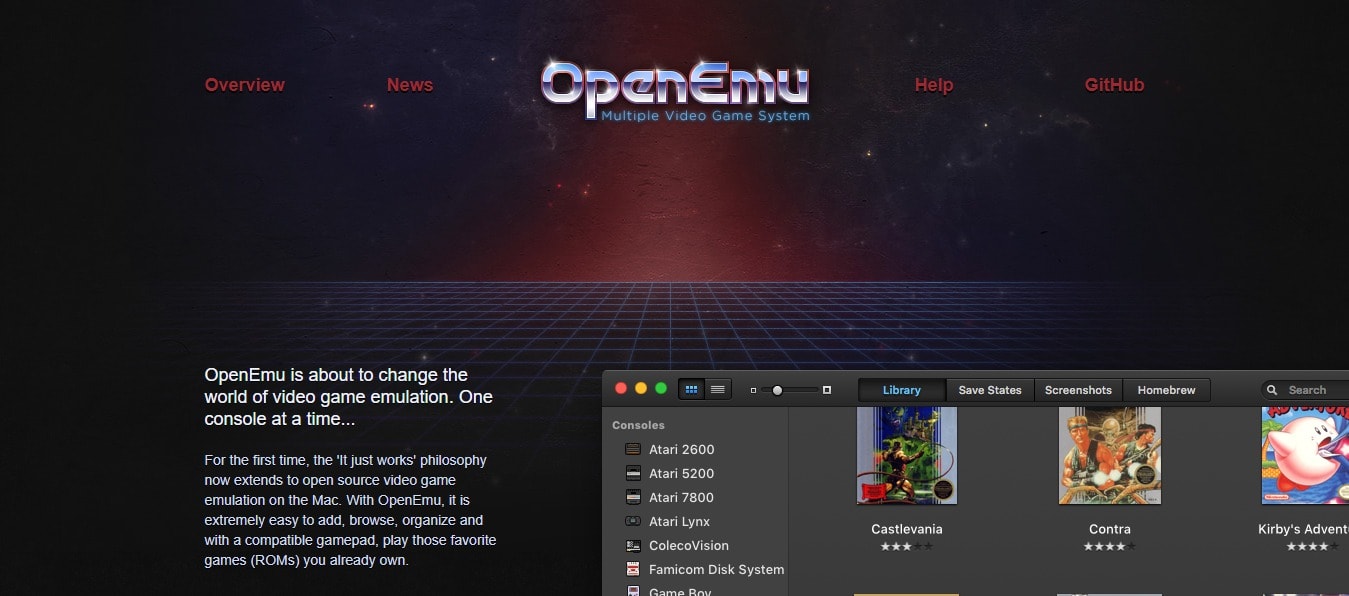Click the Kirby's Adventure star rating
The width and height of the screenshot is (1349, 596).
[1313, 547]
